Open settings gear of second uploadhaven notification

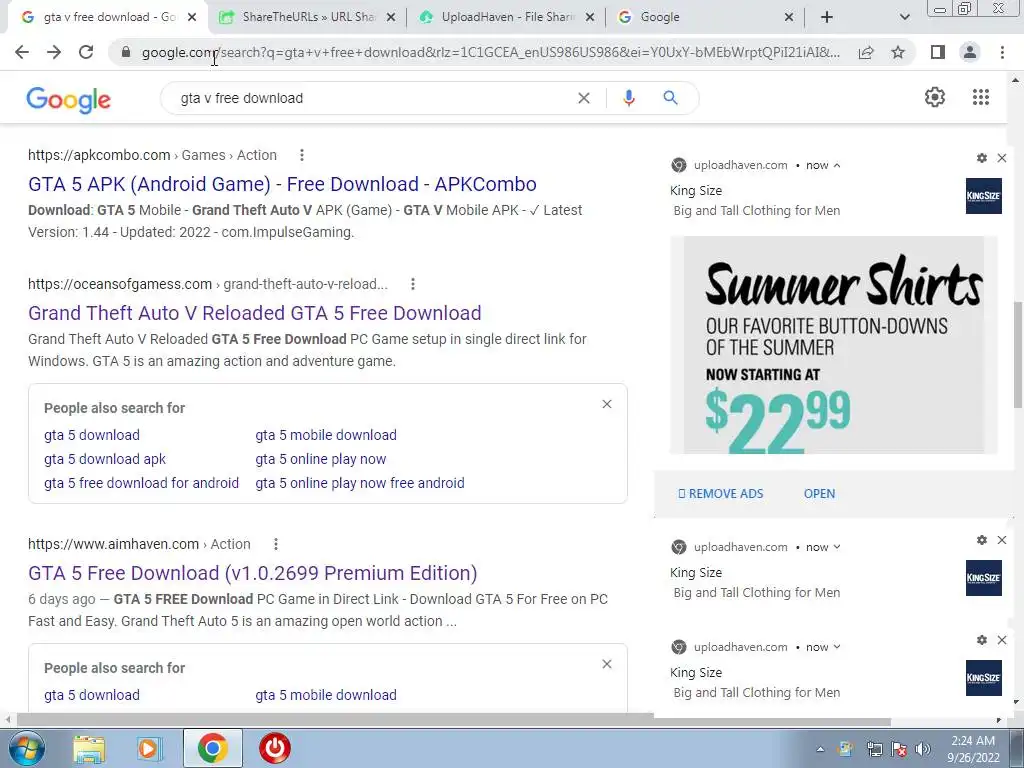tap(982, 540)
